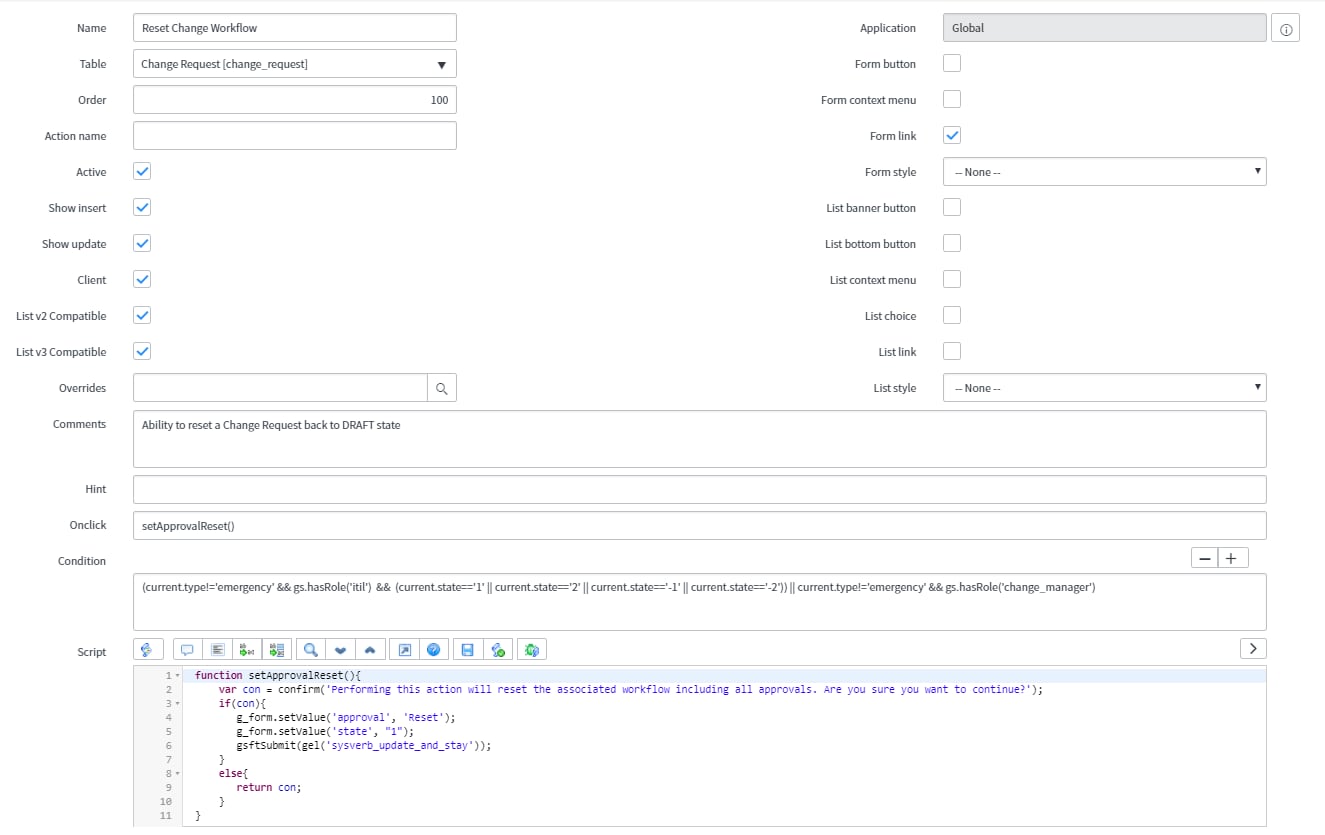Image resolution: width=1325 pixels, height=835 pixels.
Task: Click the find next down-arrow icon
Action: 340,650
